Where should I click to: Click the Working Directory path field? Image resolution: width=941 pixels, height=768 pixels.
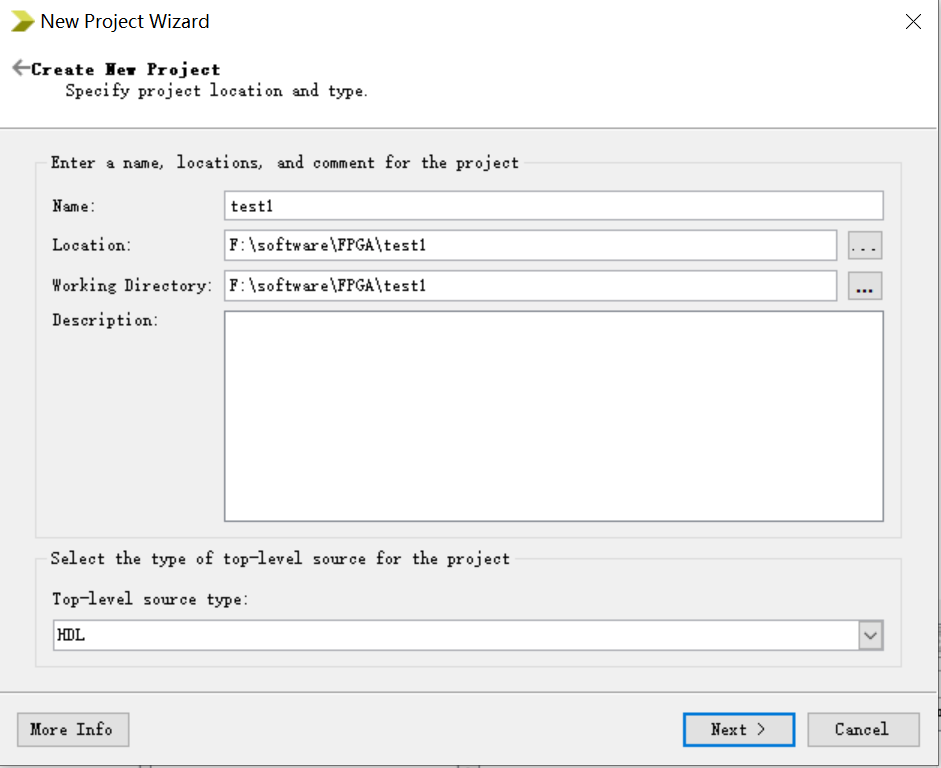coord(530,286)
